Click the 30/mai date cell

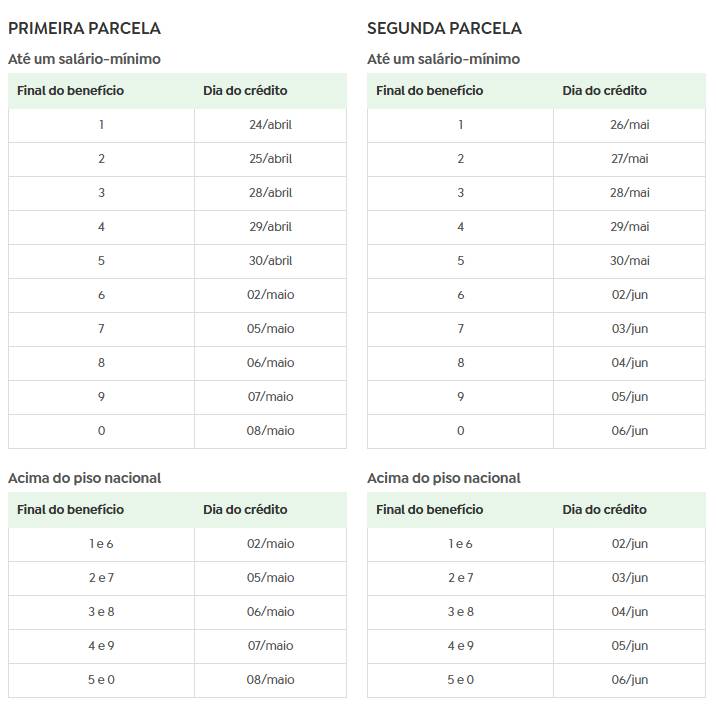click(x=630, y=261)
